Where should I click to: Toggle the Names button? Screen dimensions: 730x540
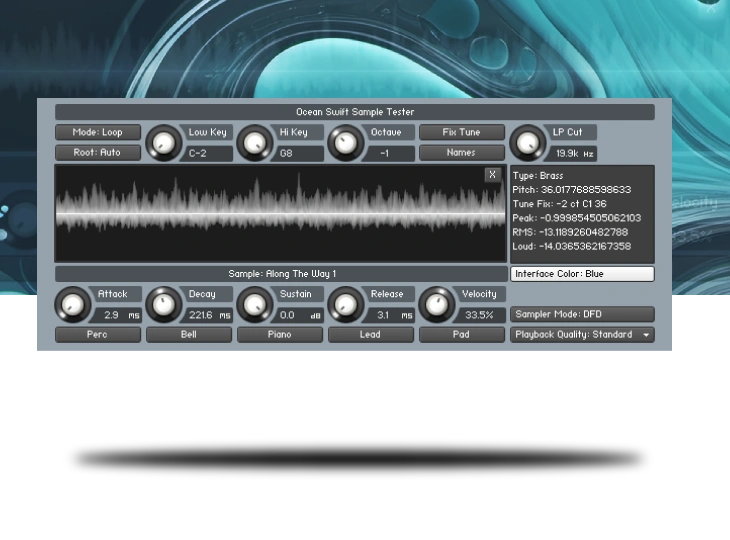[x=461, y=153]
